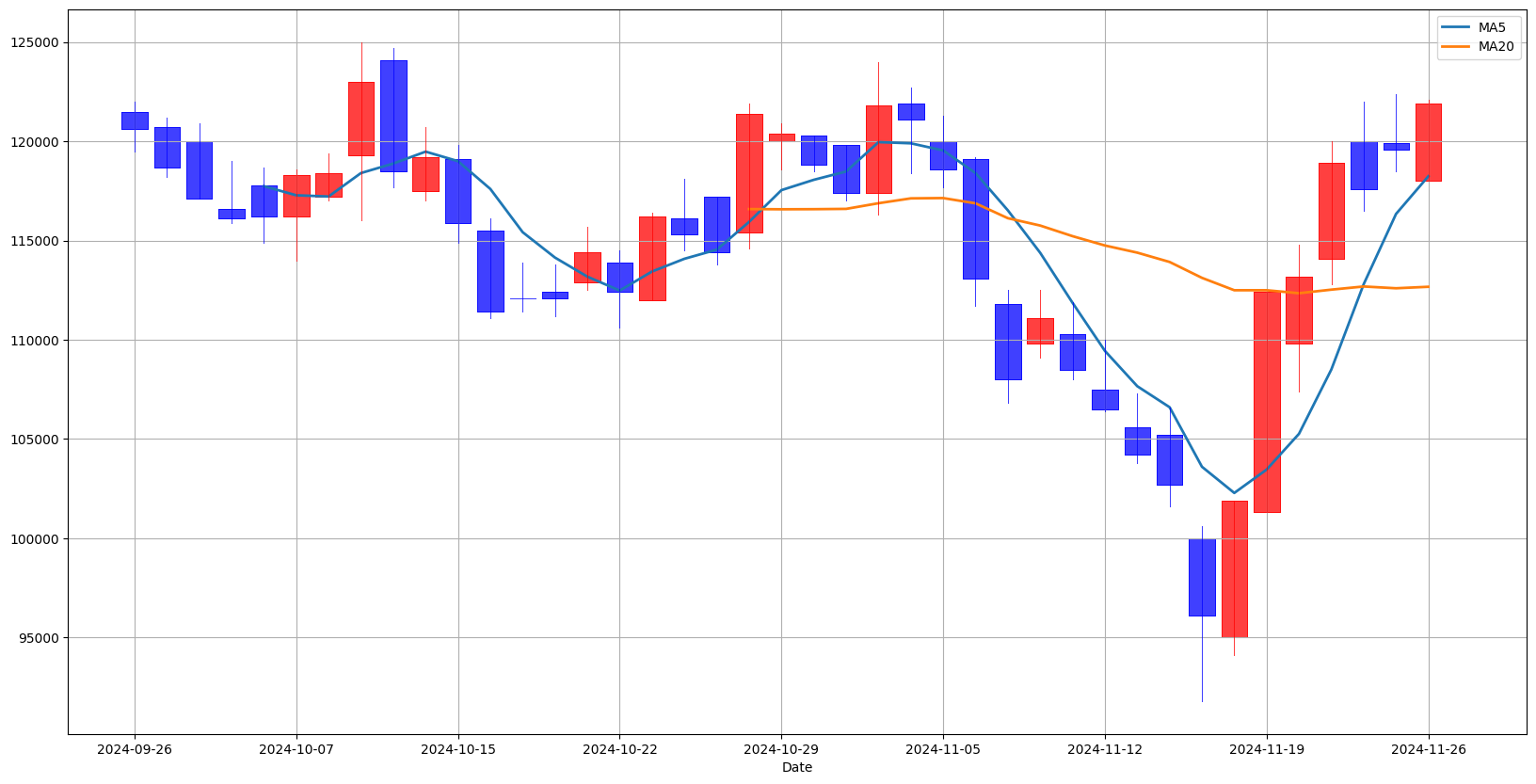This screenshot has height=784, width=1536.
Task: Click the 2024-10-15 date tick label
Action: 458,749
